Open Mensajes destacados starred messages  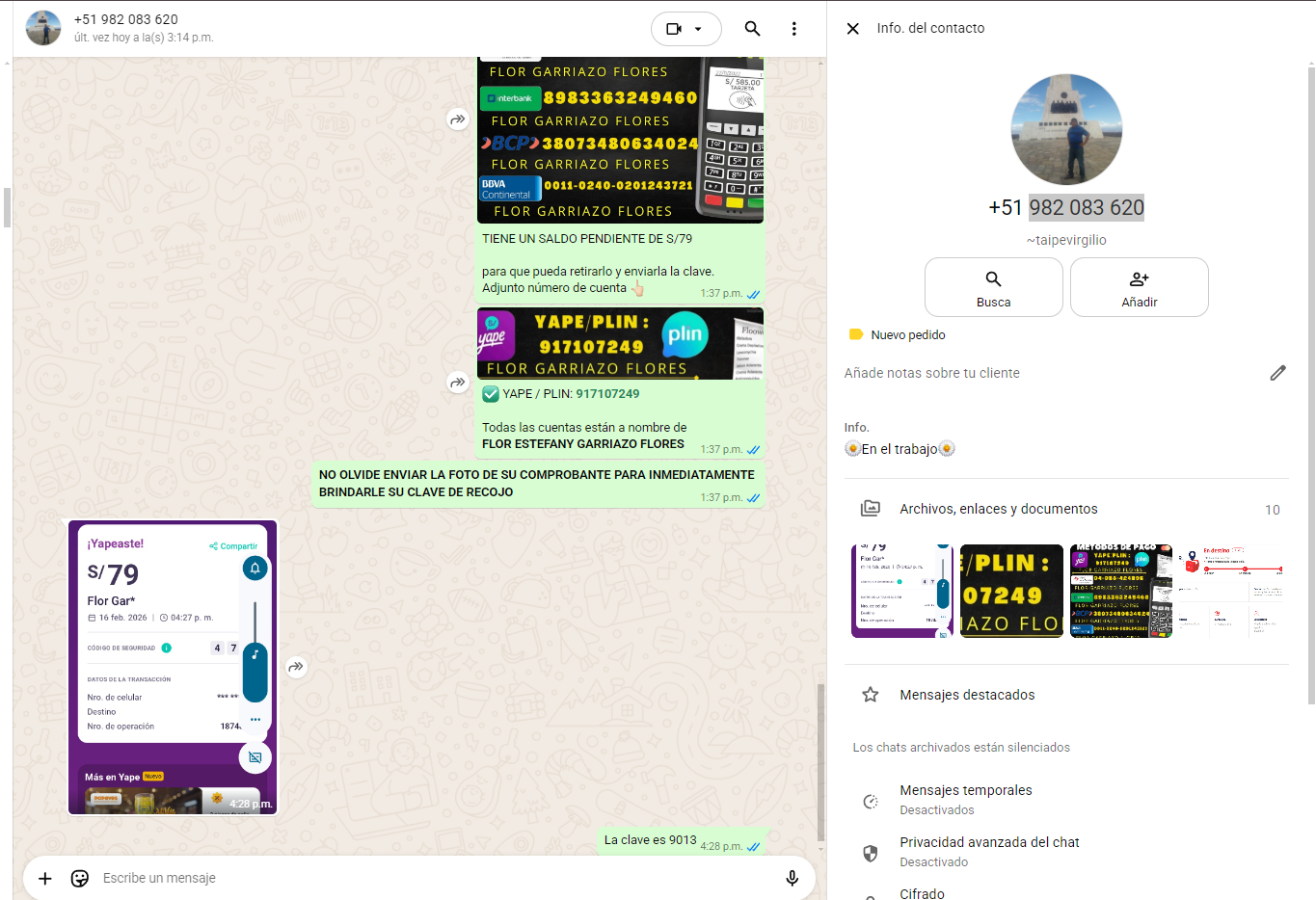967,695
